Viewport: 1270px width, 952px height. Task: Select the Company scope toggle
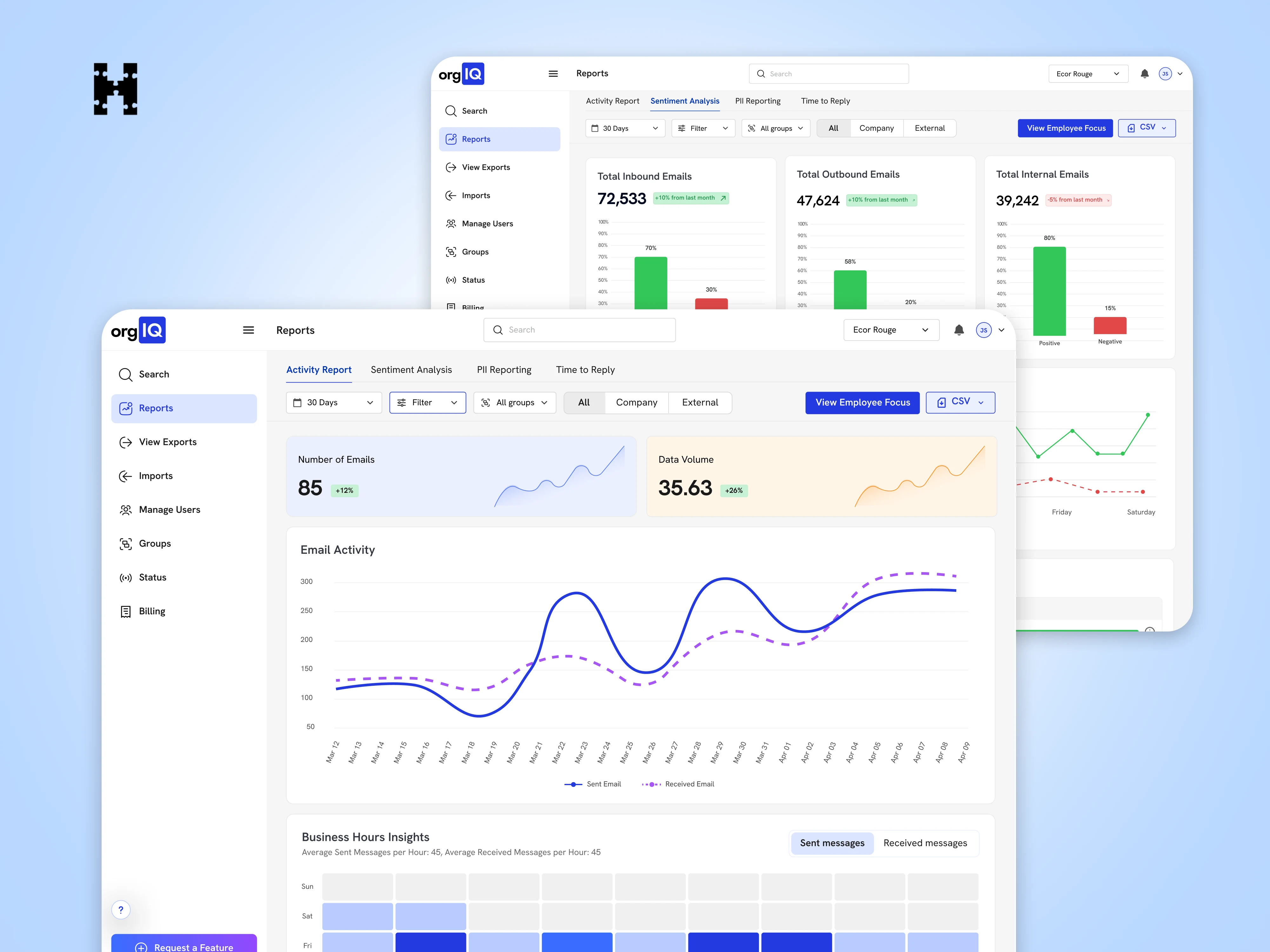click(636, 402)
